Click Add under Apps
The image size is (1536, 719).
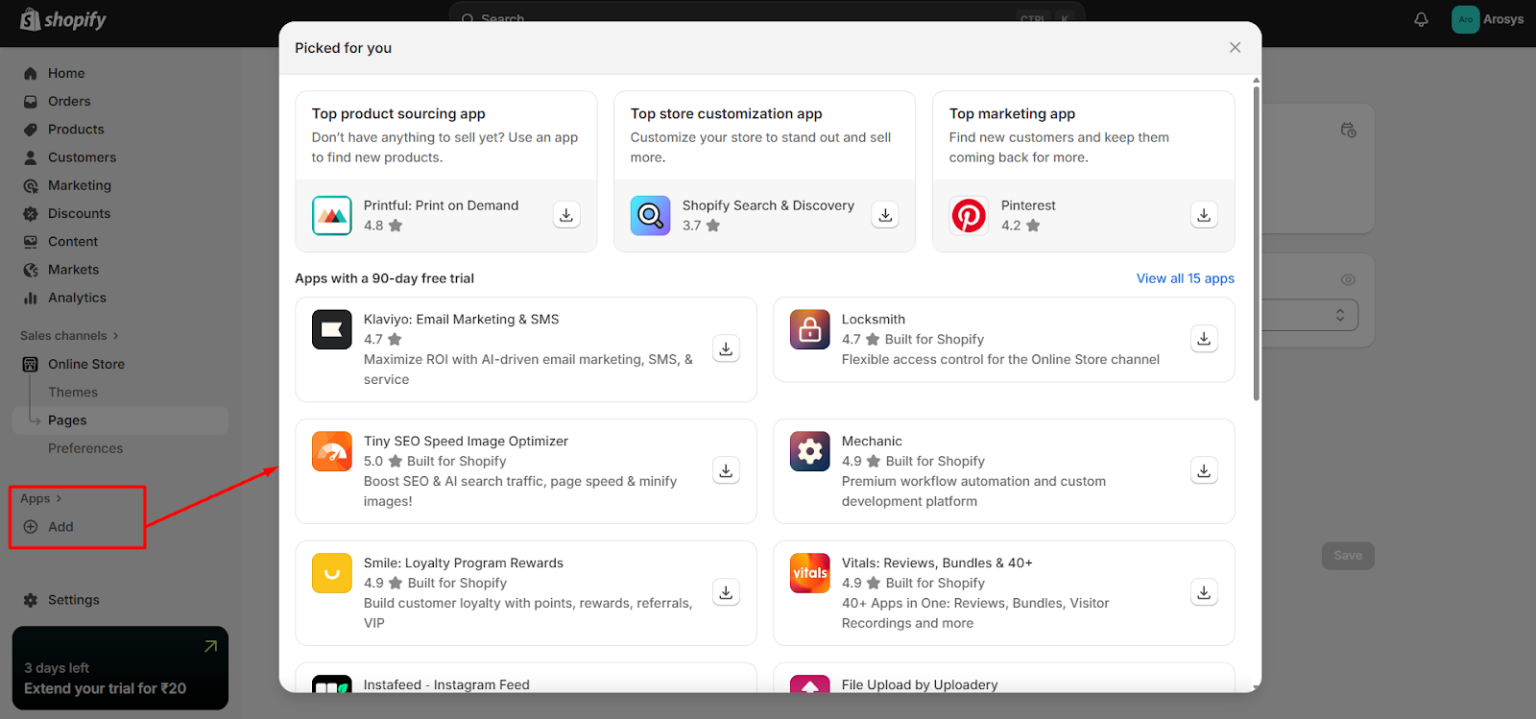(x=60, y=527)
